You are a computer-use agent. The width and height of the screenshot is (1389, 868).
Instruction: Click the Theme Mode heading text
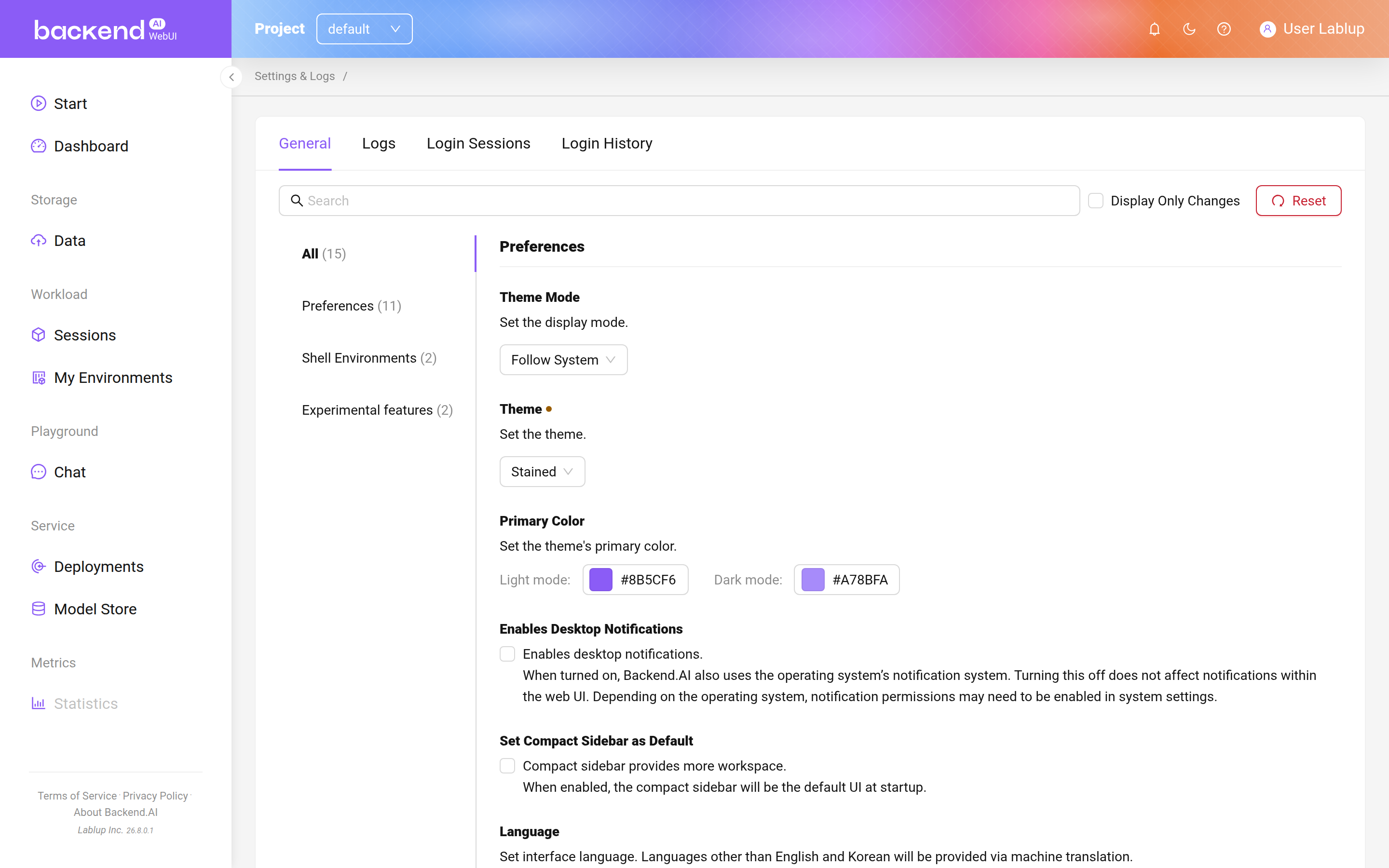click(x=540, y=298)
